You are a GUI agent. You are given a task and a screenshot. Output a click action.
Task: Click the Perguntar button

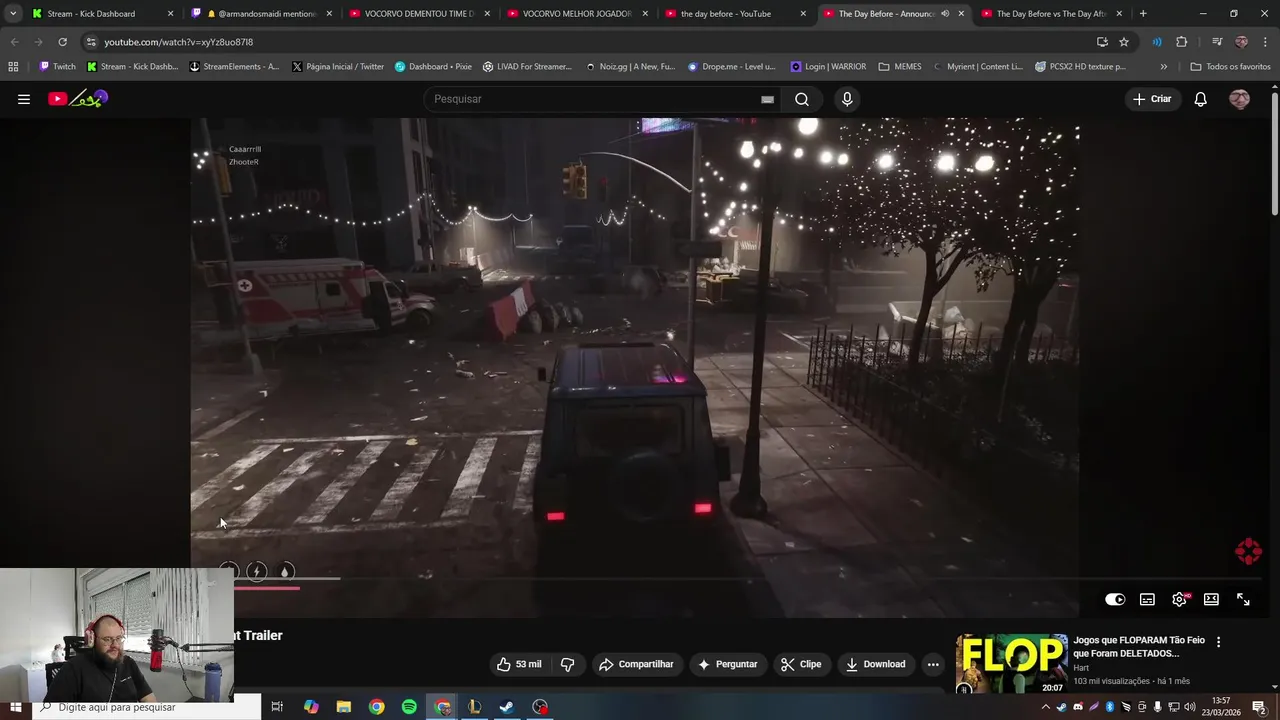click(x=728, y=664)
